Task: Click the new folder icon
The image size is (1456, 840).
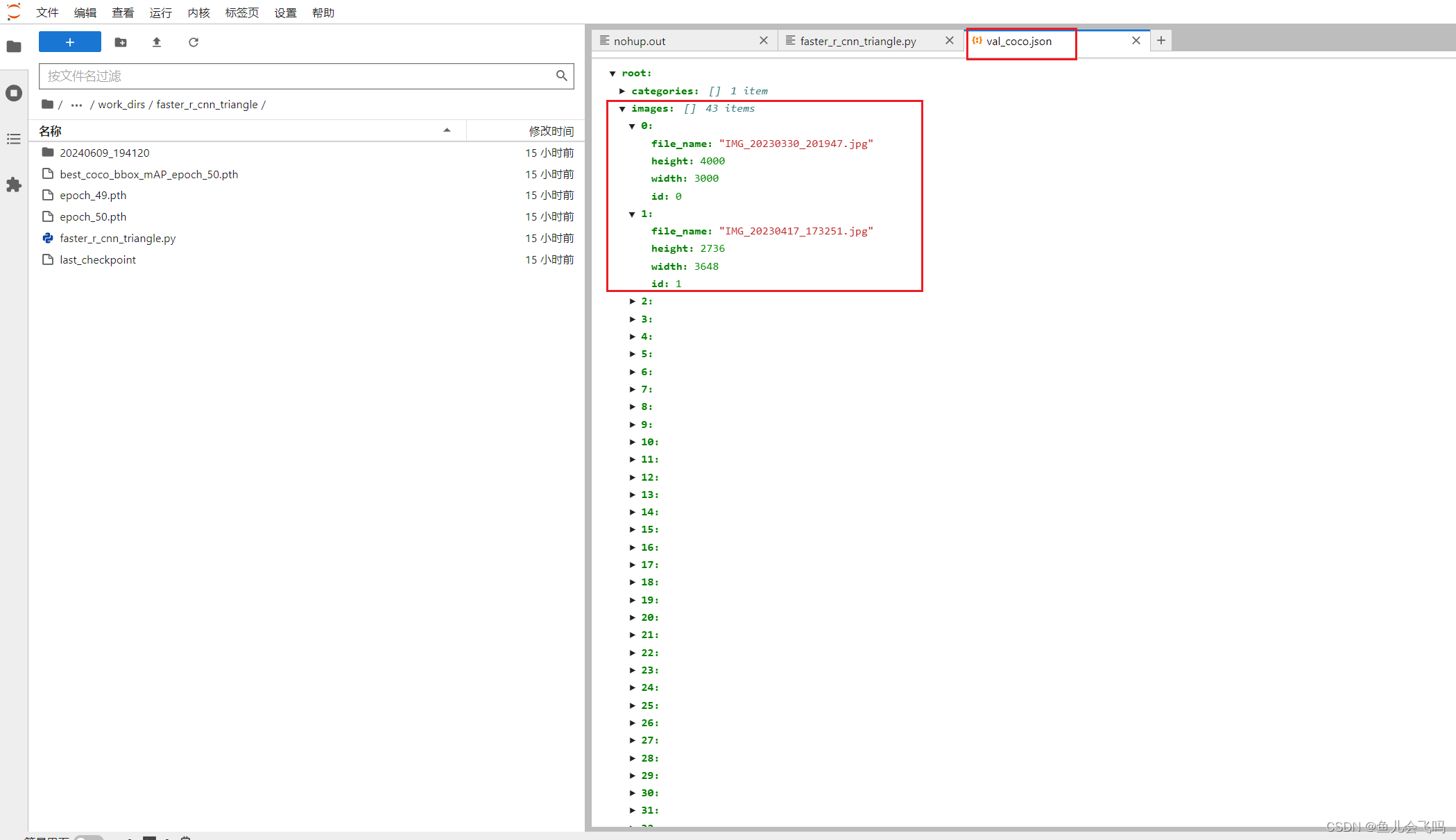Action: pyautogui.click(x=121, y=42)
